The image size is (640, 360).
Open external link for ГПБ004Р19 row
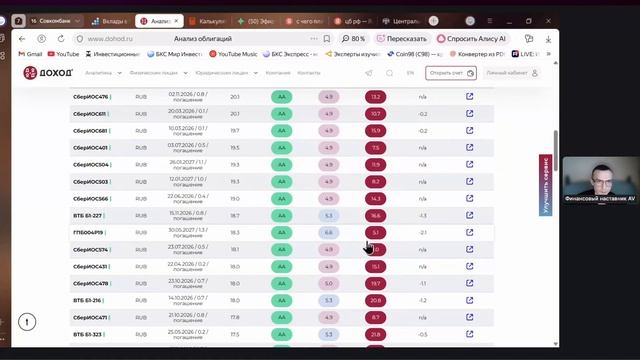(x=469, y=232)
